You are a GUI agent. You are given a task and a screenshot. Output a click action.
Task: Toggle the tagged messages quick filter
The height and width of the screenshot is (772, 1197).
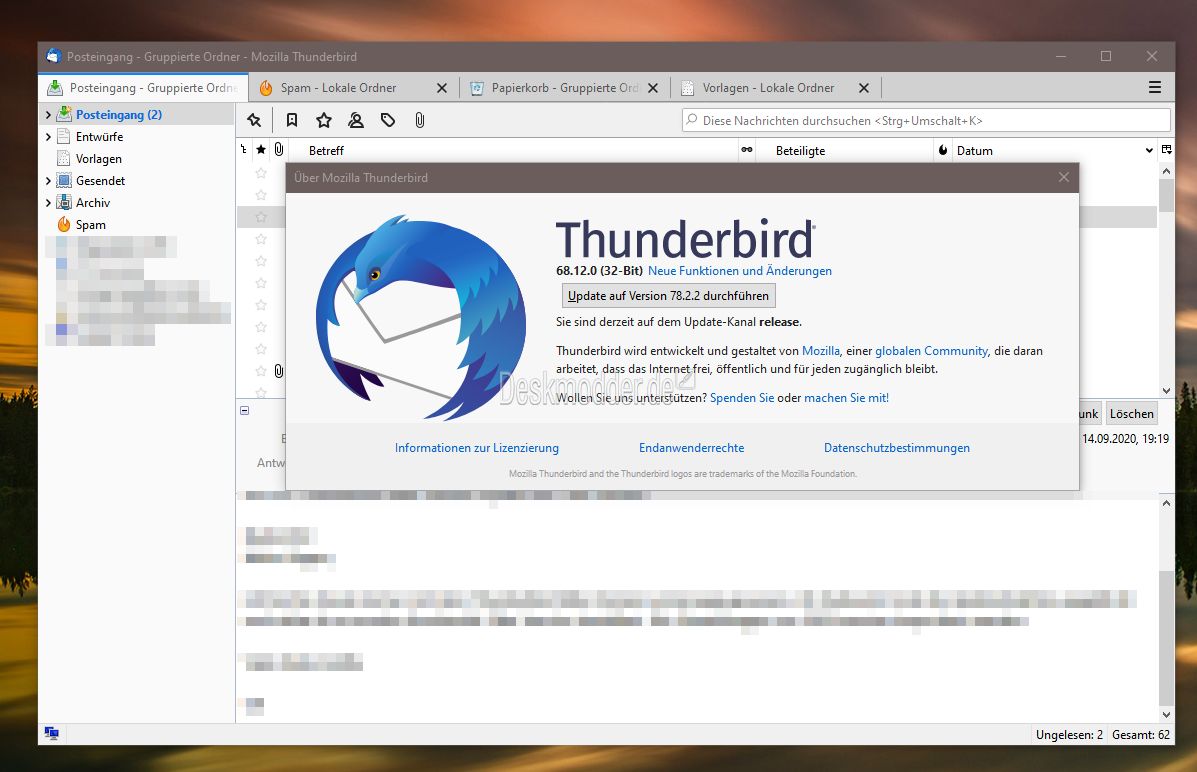388,120
